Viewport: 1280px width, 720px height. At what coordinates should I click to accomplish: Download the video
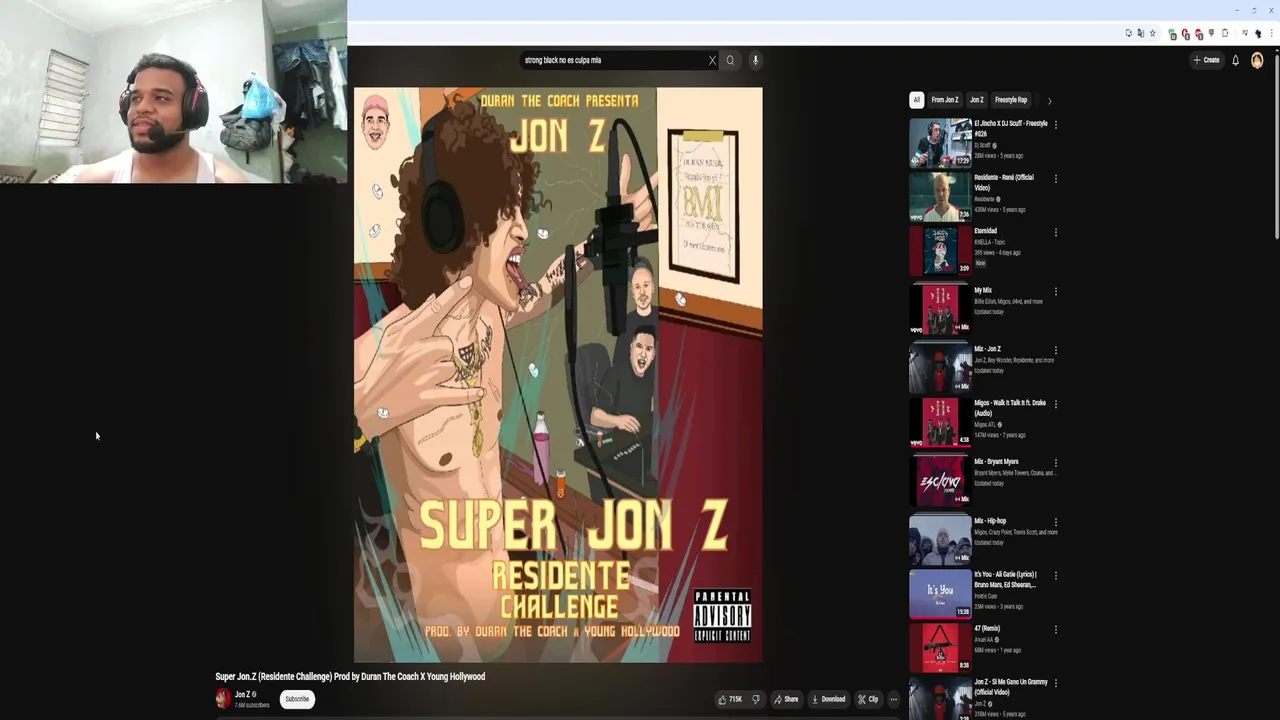pyautogui.click(x=828, y=699)
